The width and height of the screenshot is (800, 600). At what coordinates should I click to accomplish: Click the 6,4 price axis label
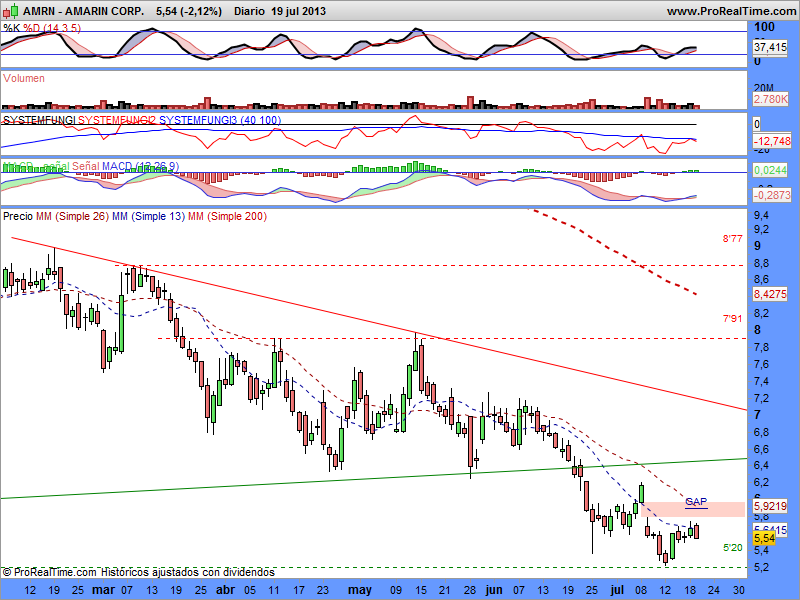tap(761, 465)
